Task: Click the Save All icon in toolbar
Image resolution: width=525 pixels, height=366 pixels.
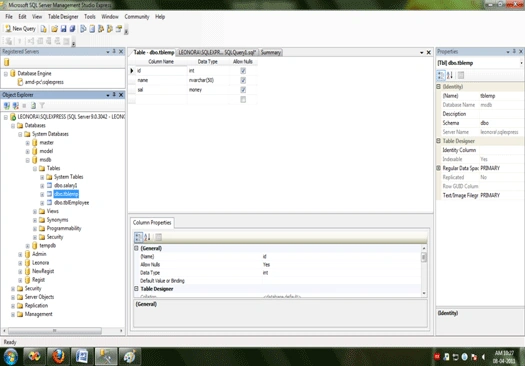Action: (72, 29)
